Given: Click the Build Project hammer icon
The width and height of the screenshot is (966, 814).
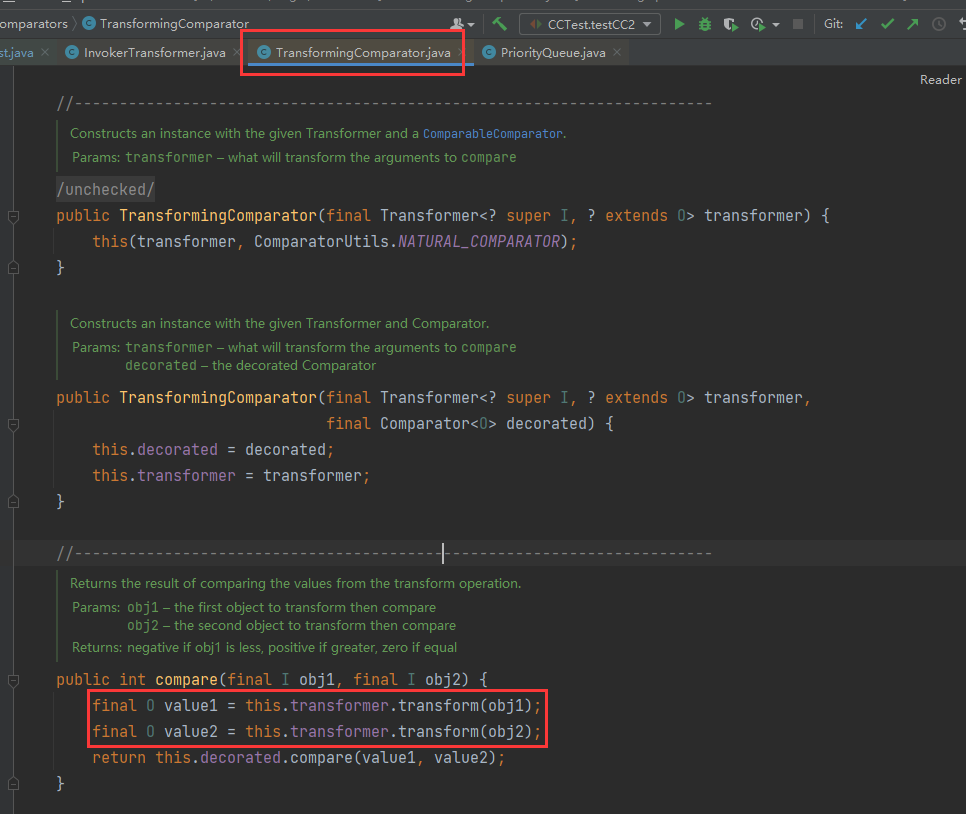Looking at the screenshot, I should (499, 24).
